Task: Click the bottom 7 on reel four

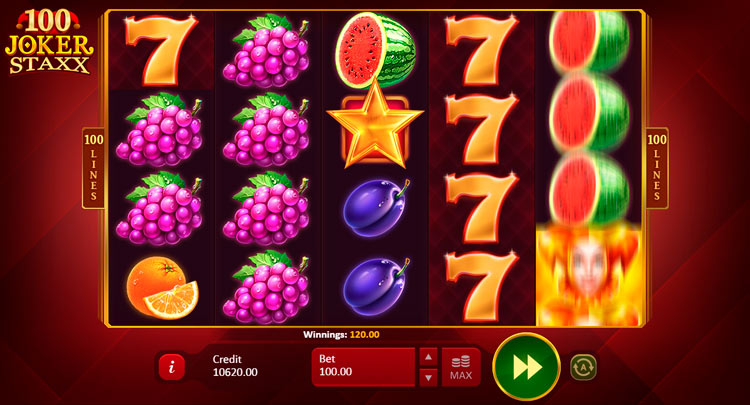Action: point(482,286)
